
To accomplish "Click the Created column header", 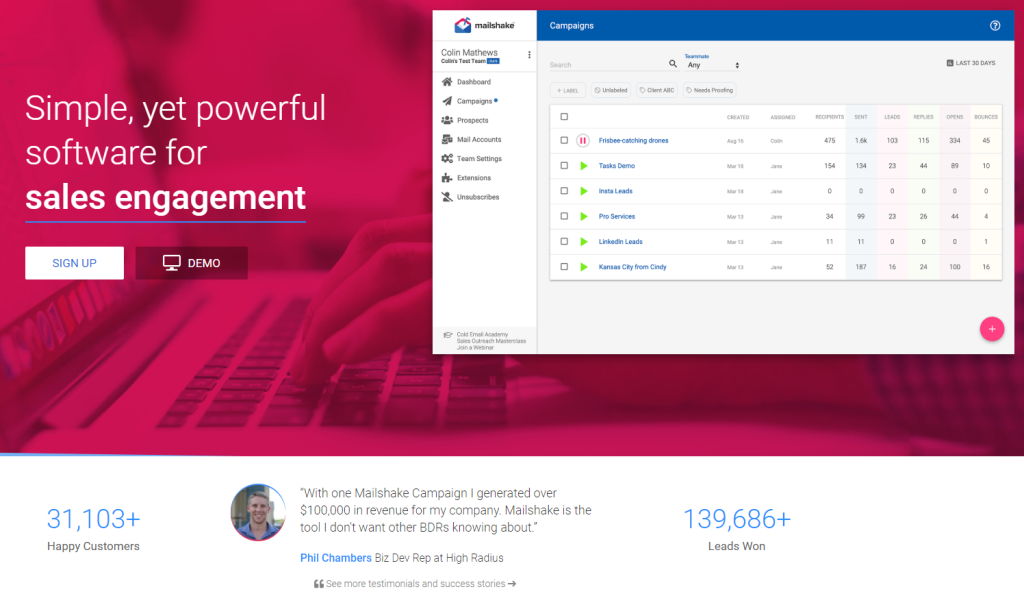I will [738, 118].
